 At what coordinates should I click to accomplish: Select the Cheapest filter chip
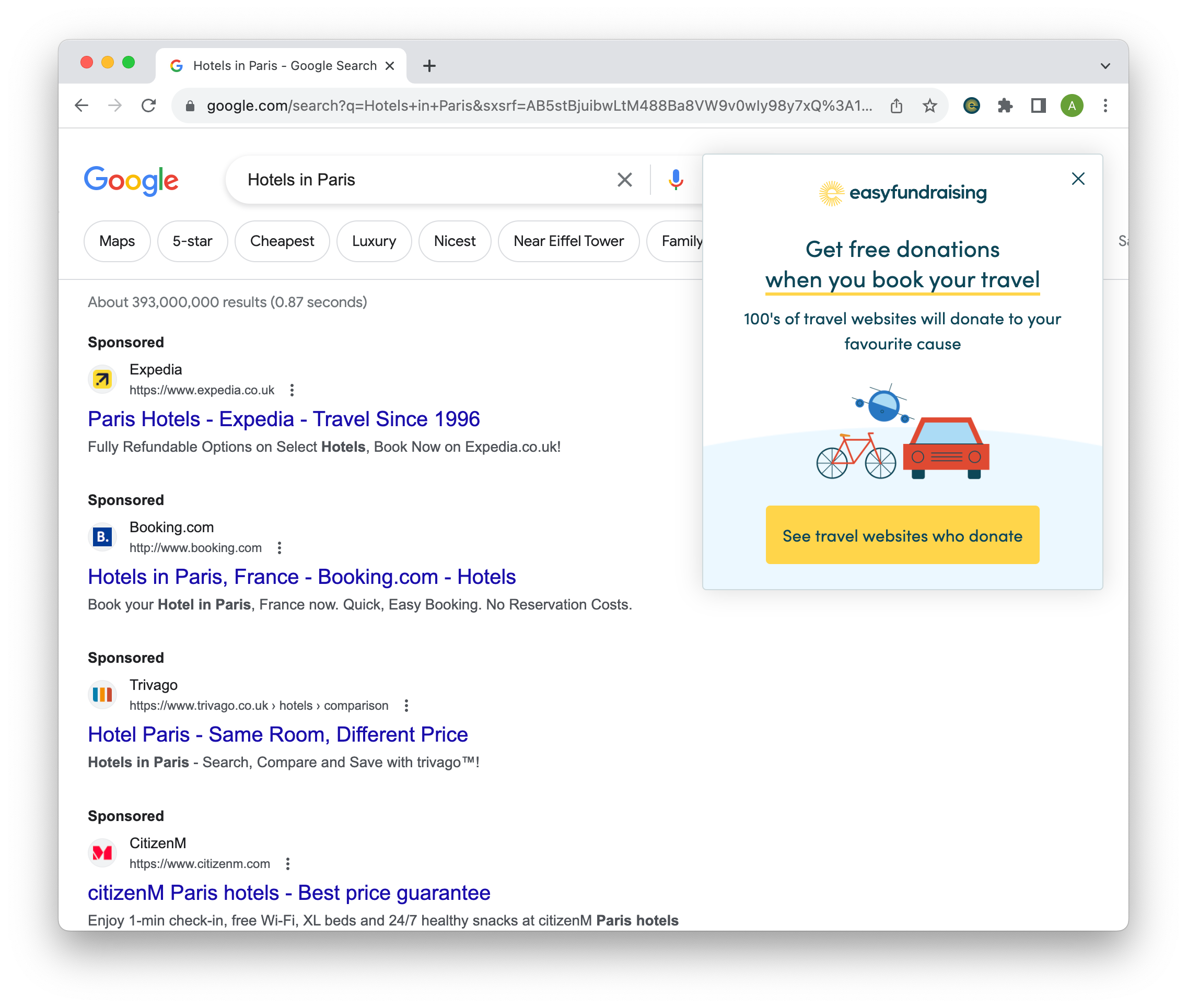[282, 241]
